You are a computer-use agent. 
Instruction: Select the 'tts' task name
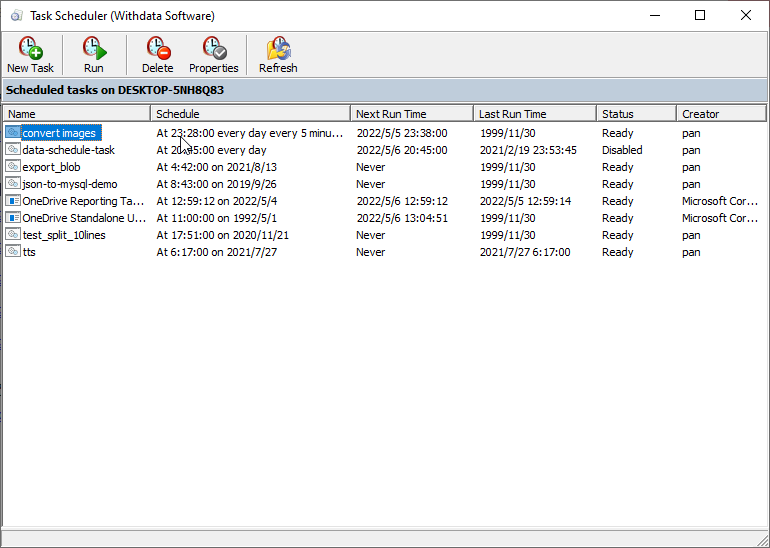click(29, 252)
